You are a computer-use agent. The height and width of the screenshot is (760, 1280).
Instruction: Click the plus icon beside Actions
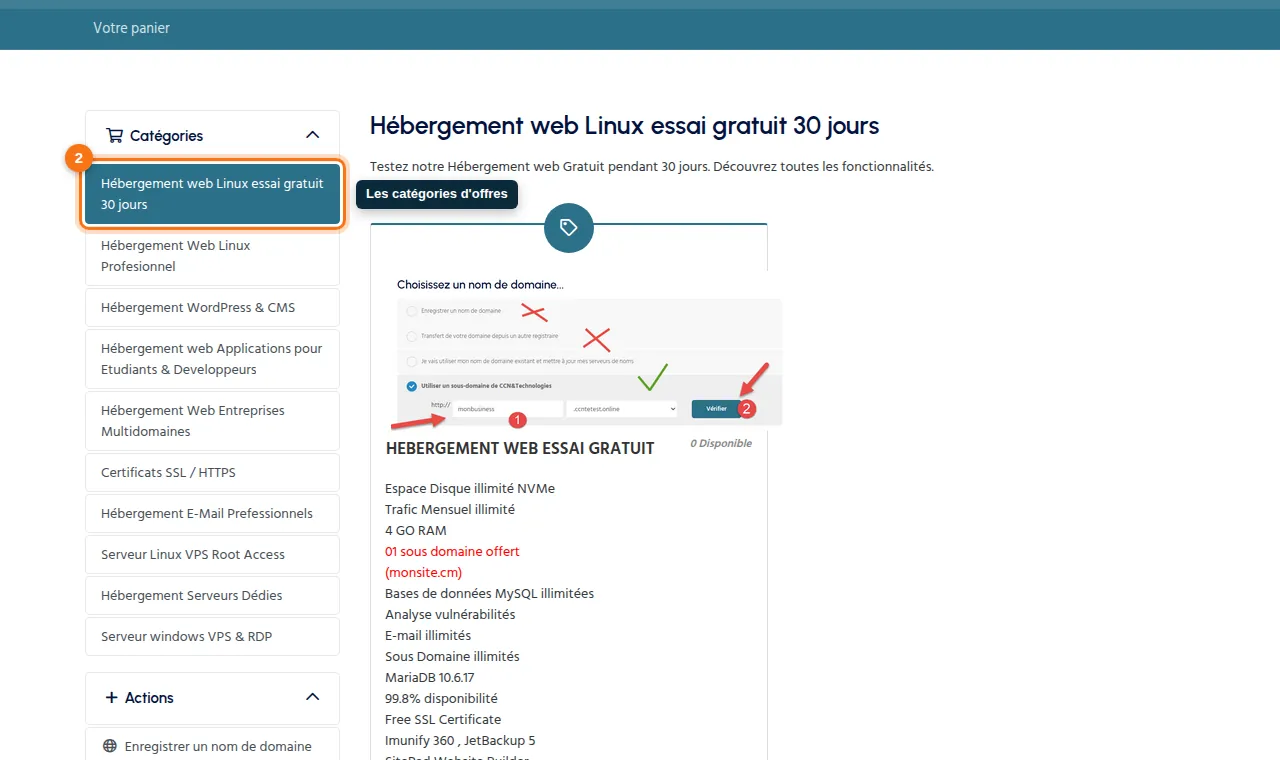click(x=111, y=697)
